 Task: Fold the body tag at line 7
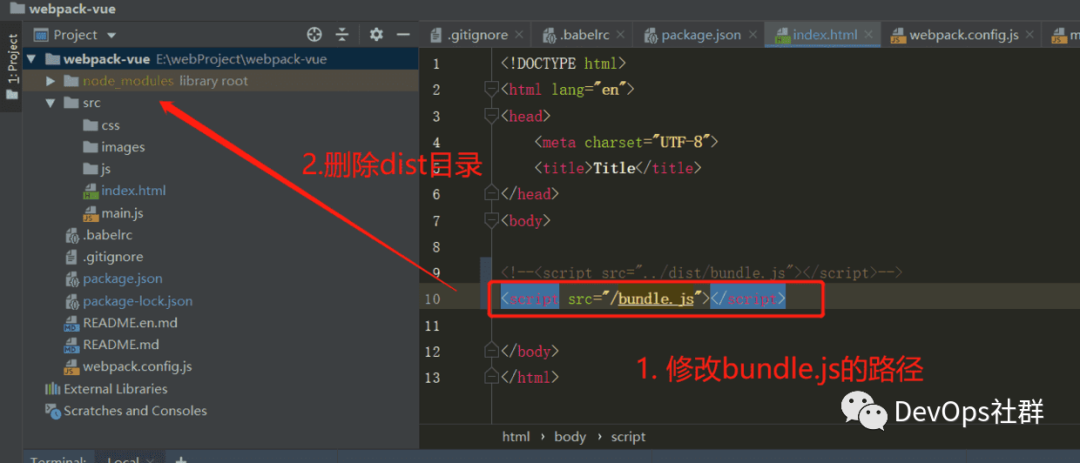pos(491,220)
